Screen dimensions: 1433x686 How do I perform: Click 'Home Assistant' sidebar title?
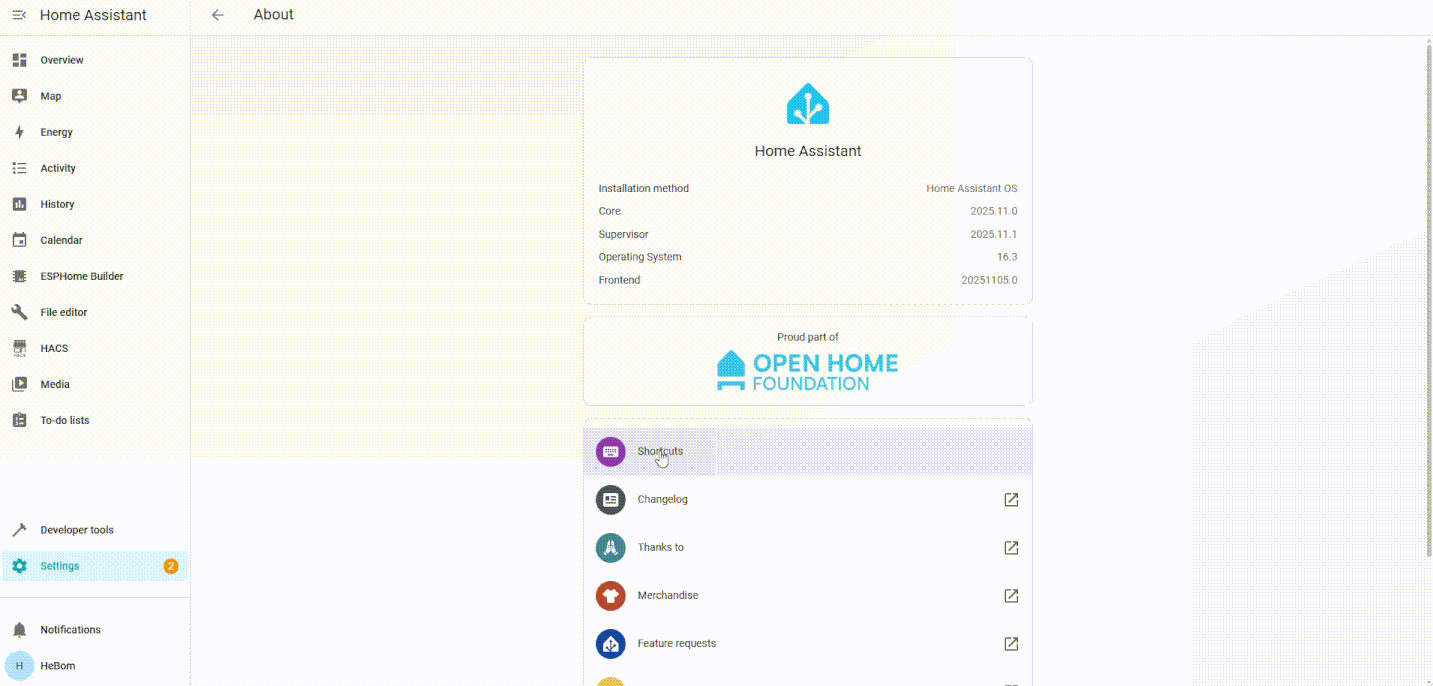93,15
